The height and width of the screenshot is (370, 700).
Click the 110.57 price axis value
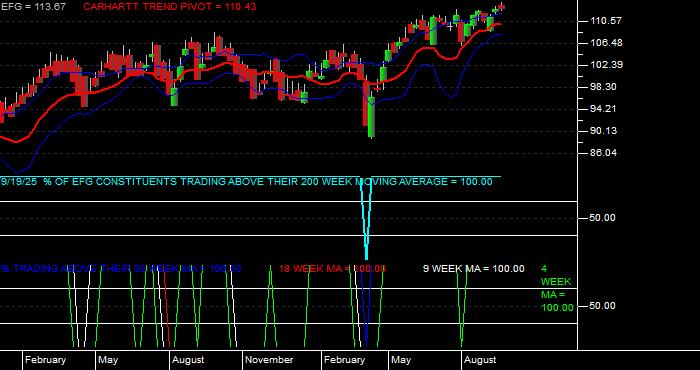pos(605,21)
